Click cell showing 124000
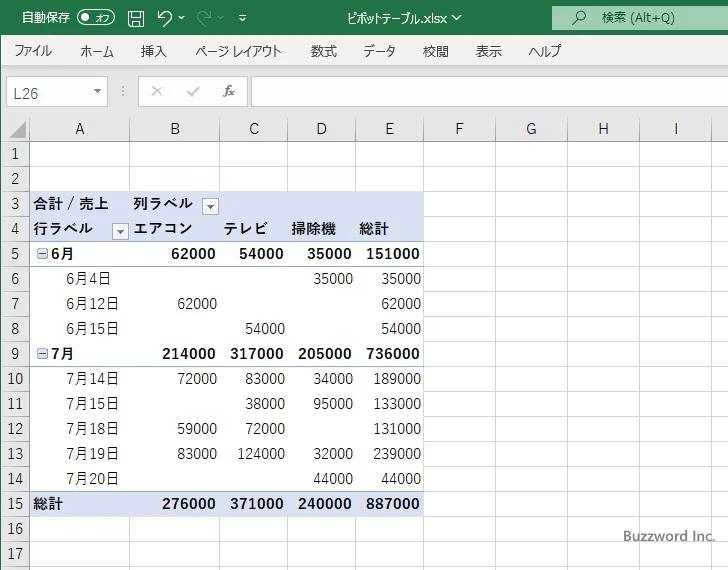 coord(254,454)
